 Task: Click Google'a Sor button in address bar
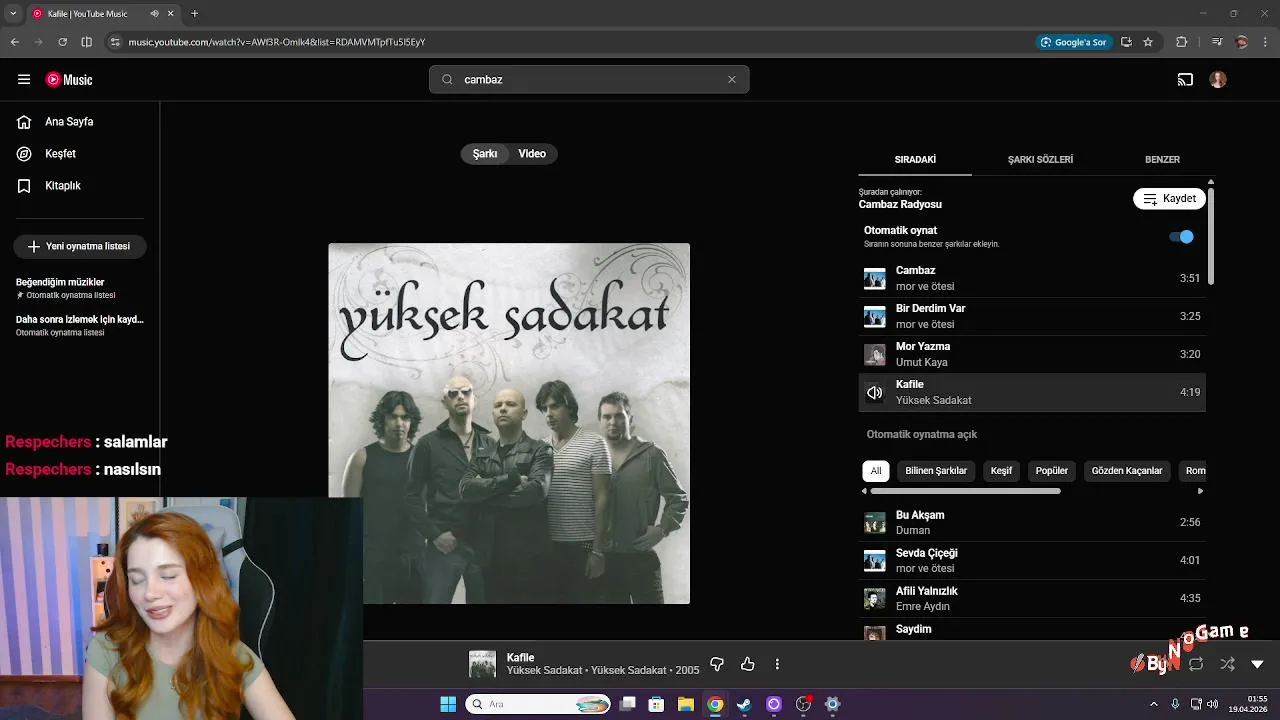[x=1074, y=42]
